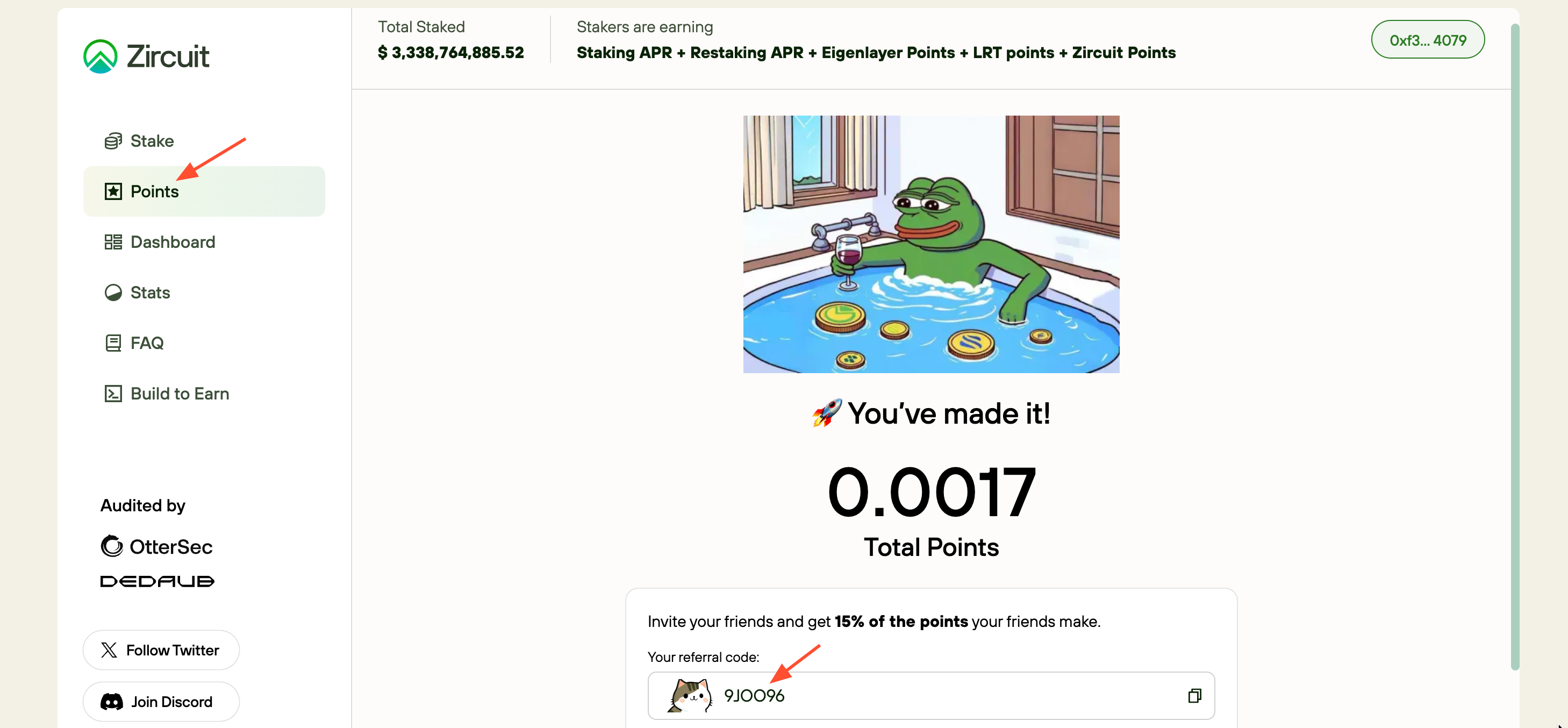1568x728 pixels.
Task: Click the Zircuit logo icon
Action: click(x=101, y=56)
